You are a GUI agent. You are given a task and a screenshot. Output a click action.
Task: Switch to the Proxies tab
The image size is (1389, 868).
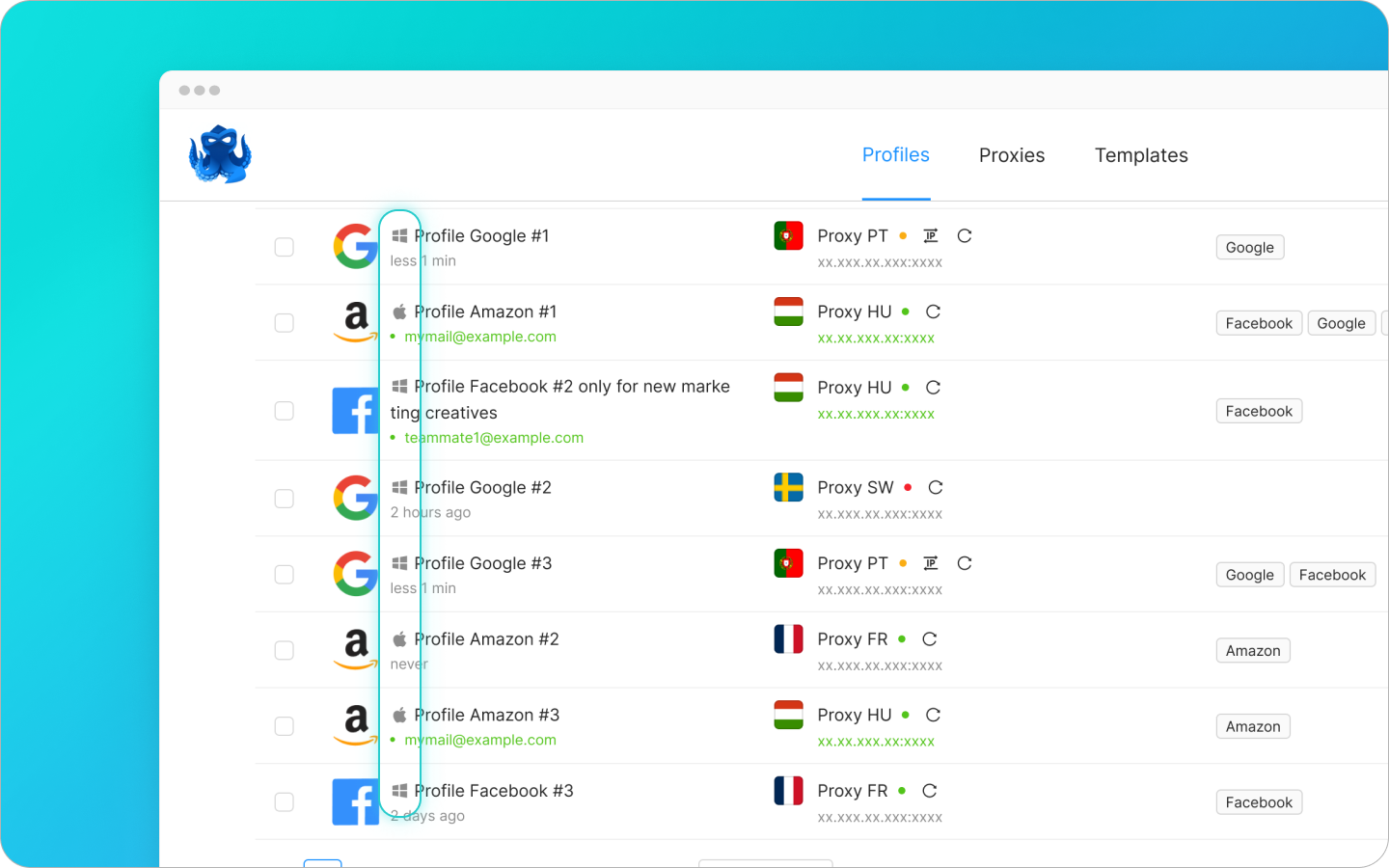point(1011,154)
